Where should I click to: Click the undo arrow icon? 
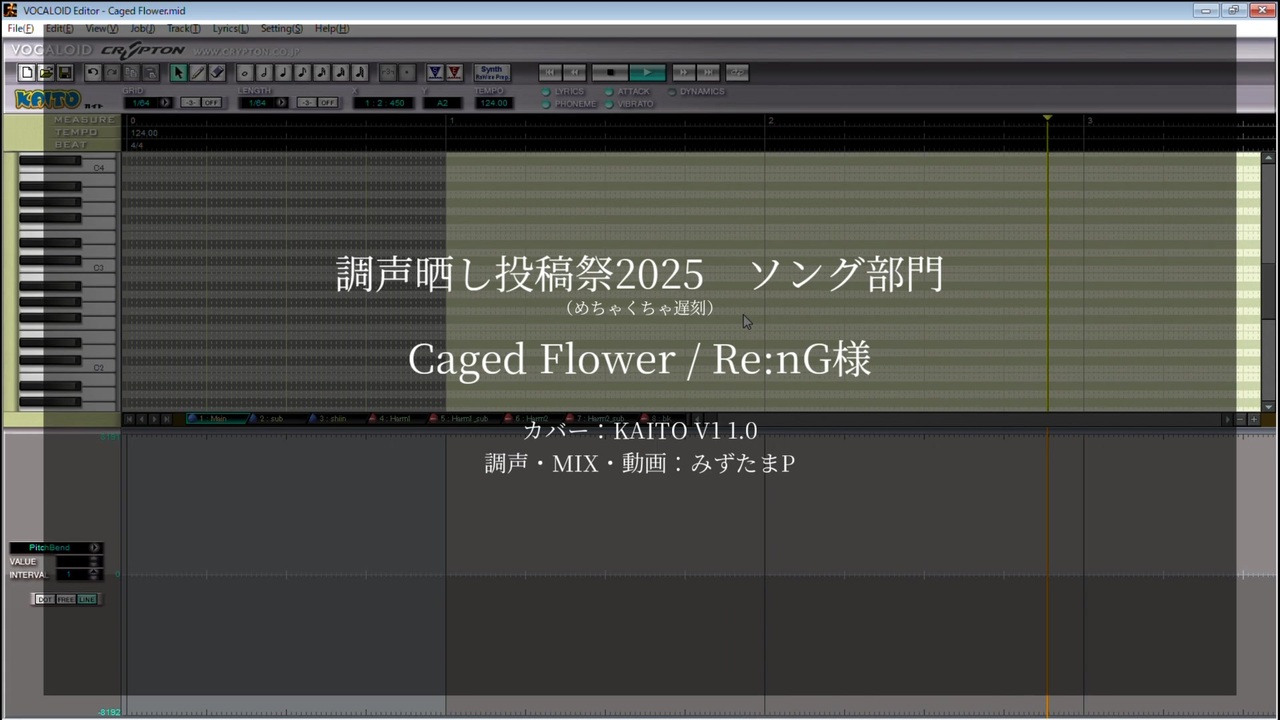click(93, 72)
